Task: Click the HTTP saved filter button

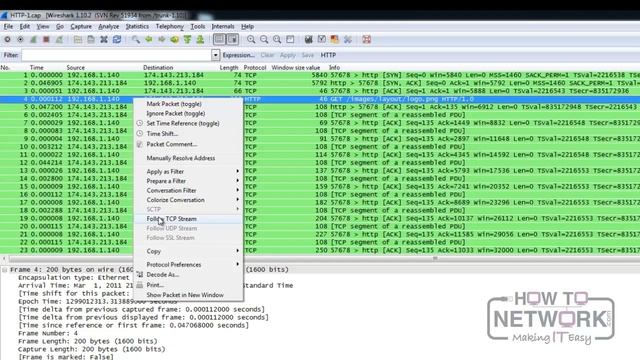Action: [x=328, y=55]
